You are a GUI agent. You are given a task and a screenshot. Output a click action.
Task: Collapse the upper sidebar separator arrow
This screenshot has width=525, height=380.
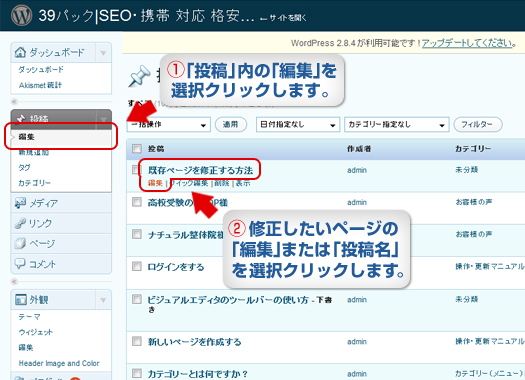click(14, 101)
